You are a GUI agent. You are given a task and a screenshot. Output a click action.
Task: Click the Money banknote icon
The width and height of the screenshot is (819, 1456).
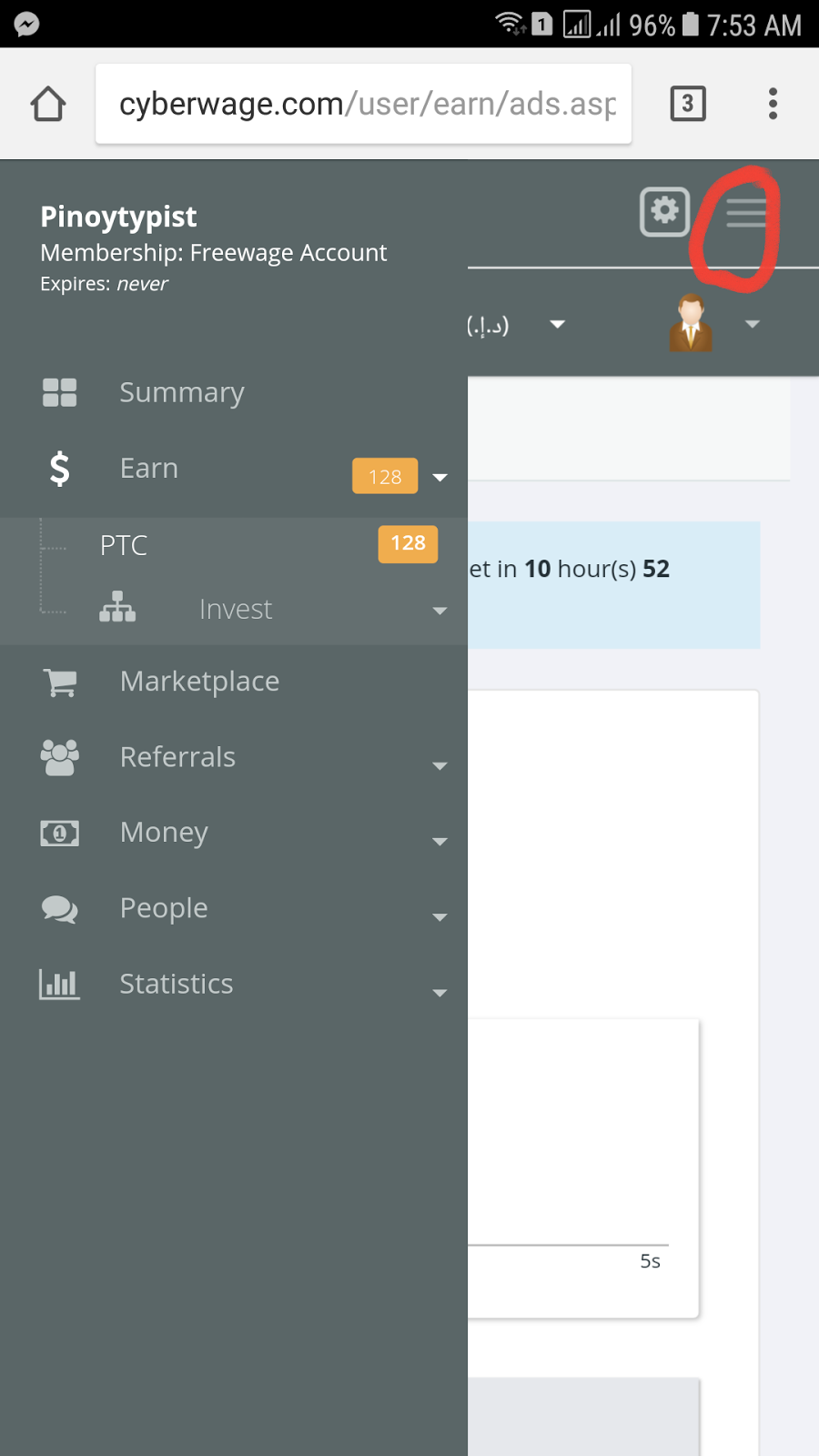coord(59,833)
